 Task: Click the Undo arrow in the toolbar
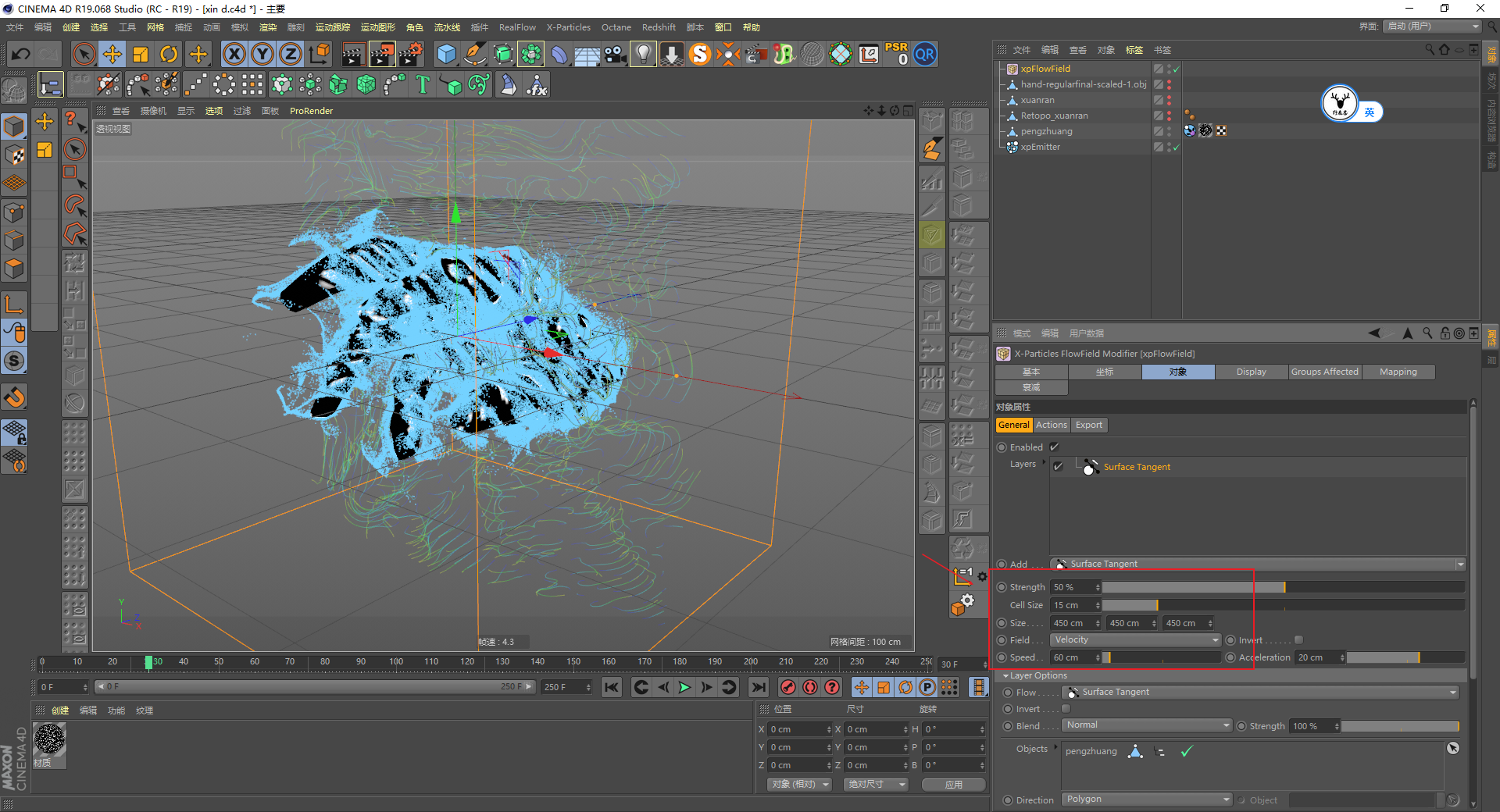(21, 54)
